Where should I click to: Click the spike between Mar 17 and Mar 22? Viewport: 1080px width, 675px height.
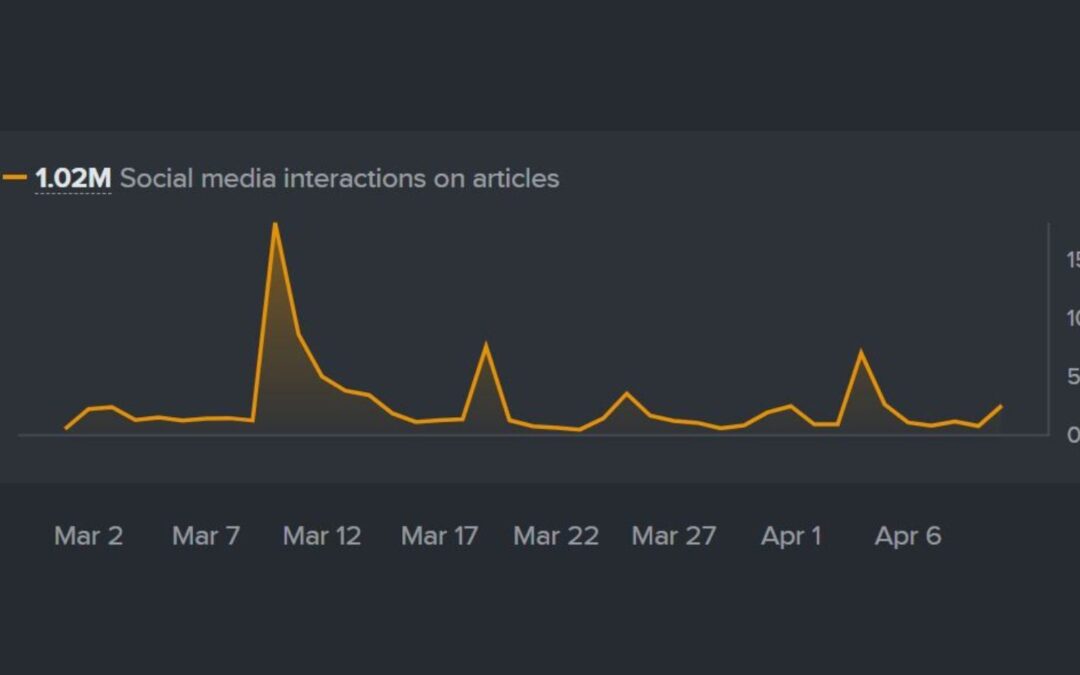coord(486,345)
